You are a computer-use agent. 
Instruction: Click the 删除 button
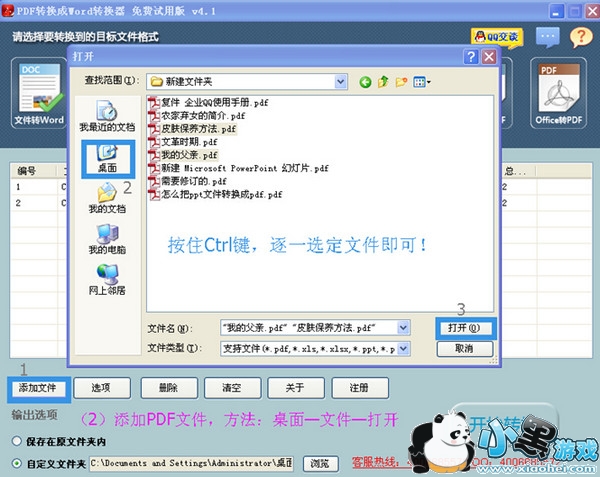169,388
